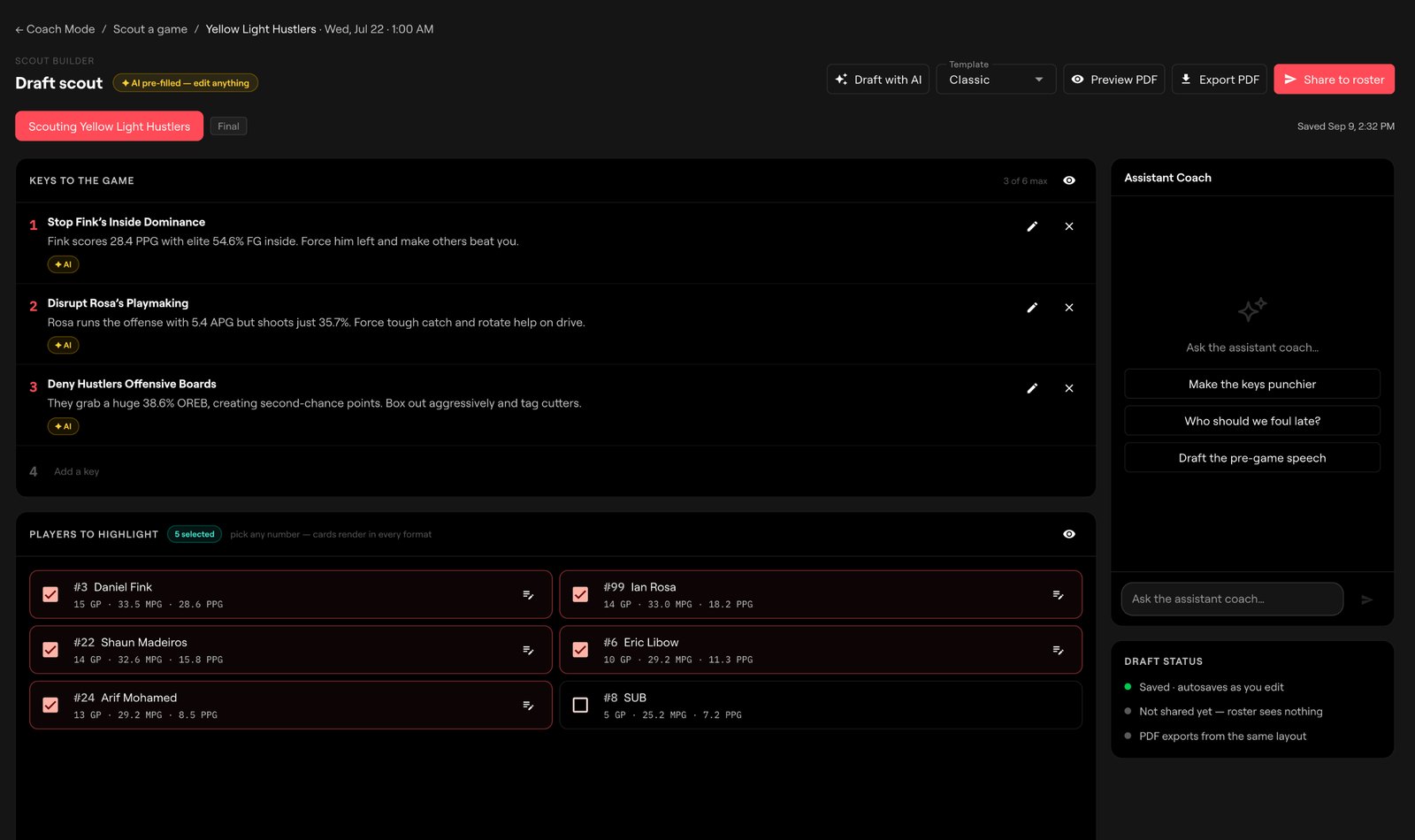Delete the Disrupt Rosa's Playmaking key
The width and height of the screenshot is (1415, 840).
[x=1069, y=308]
